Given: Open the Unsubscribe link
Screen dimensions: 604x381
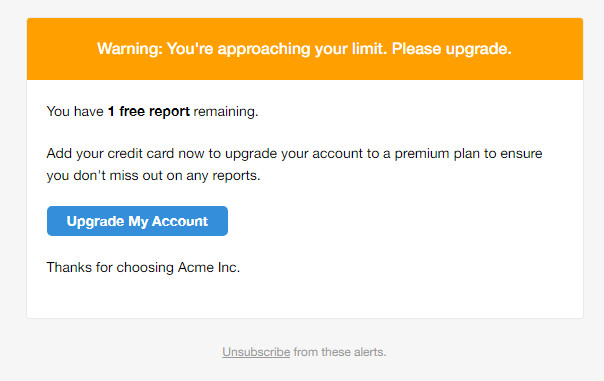Looking at the screenshot, I should point(256,352).
